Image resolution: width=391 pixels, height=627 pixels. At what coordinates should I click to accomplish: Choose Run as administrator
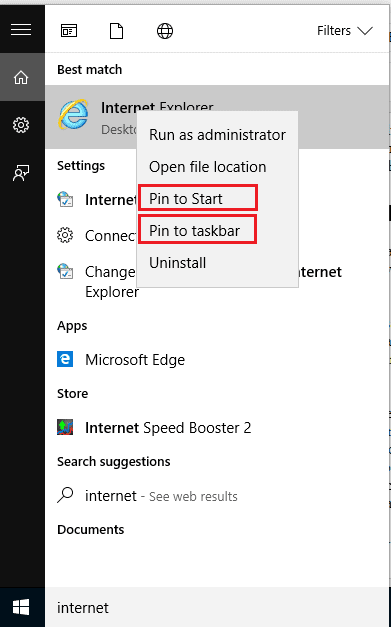point(217,135)
